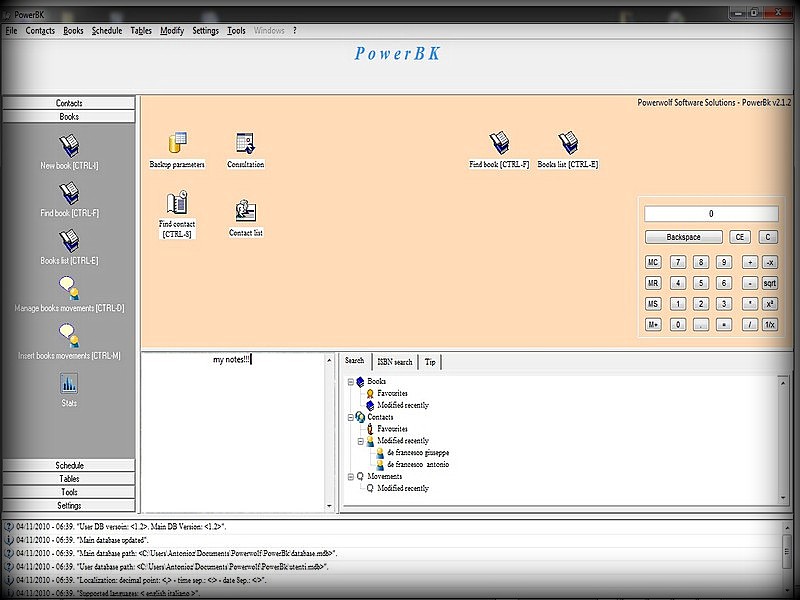Open Find contact desktop icon
The height and width of the screenshot is (600, 800).
177,203
